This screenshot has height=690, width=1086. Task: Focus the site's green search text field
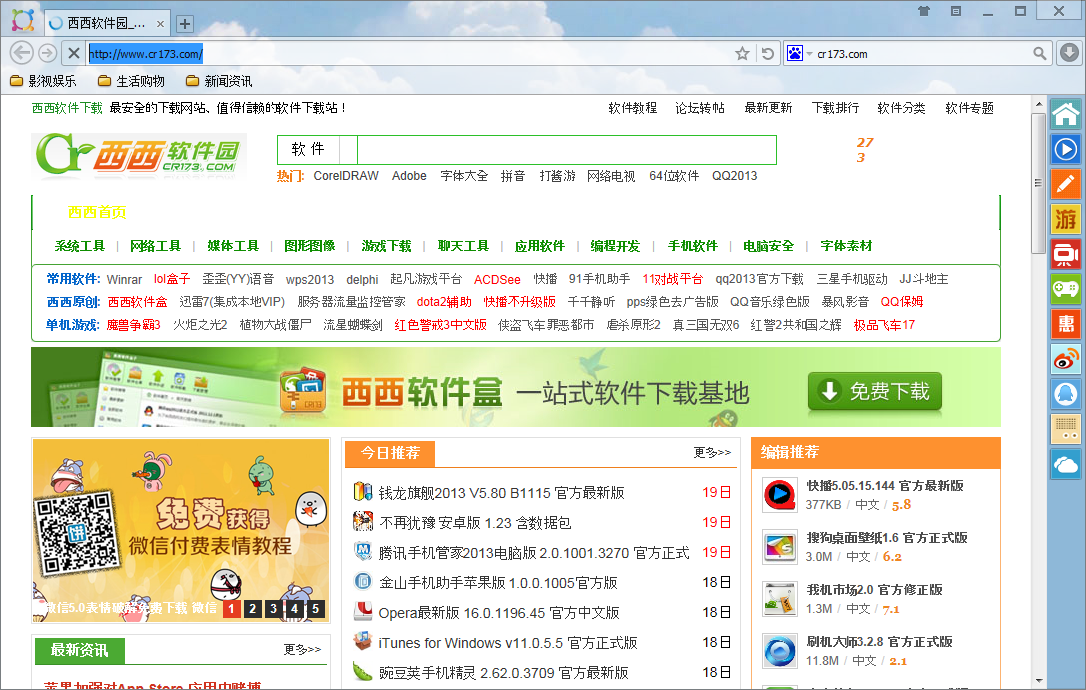coord(567,150)
